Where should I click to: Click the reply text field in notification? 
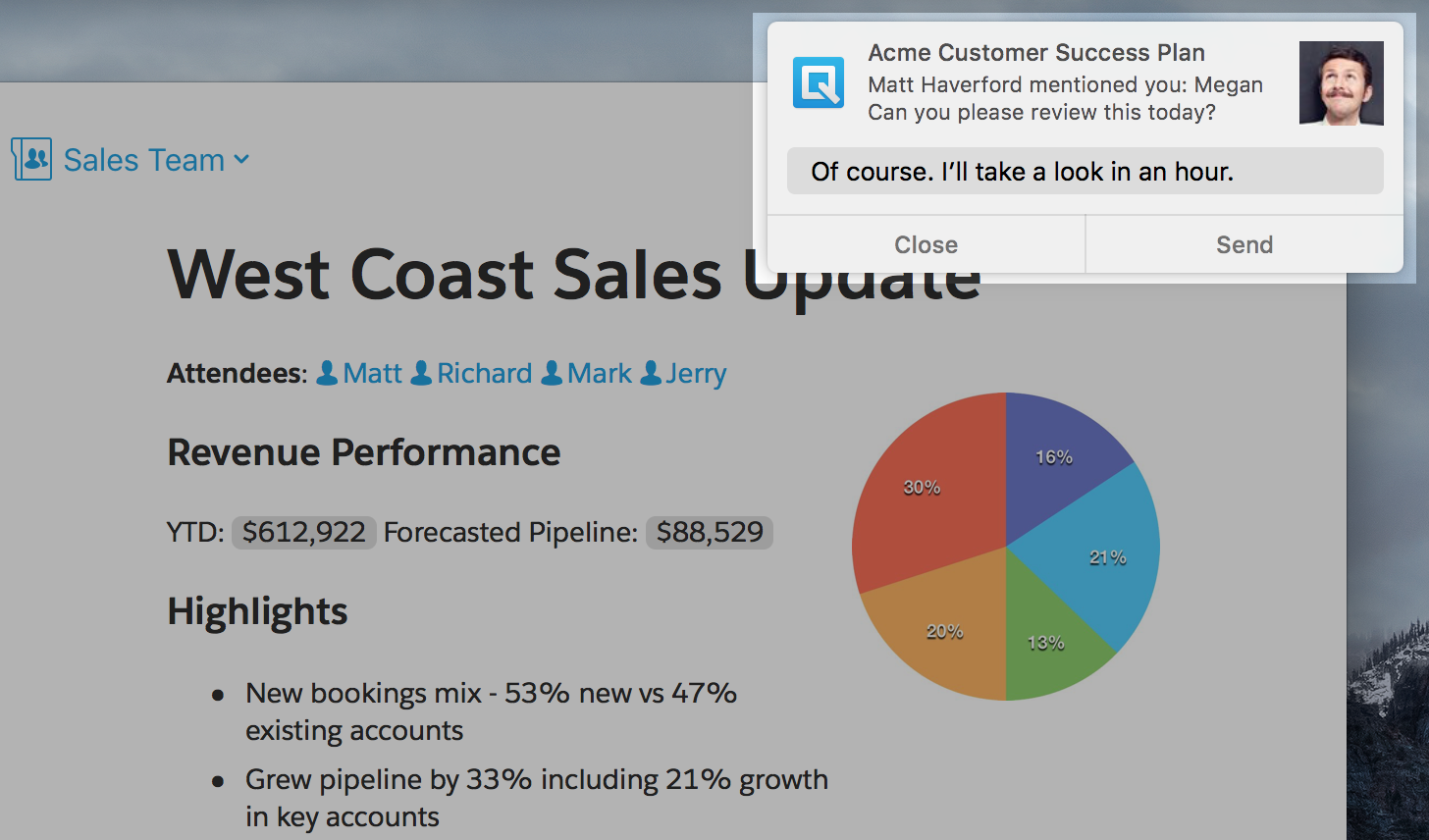pyautogui.click(x=1085, y=172)
